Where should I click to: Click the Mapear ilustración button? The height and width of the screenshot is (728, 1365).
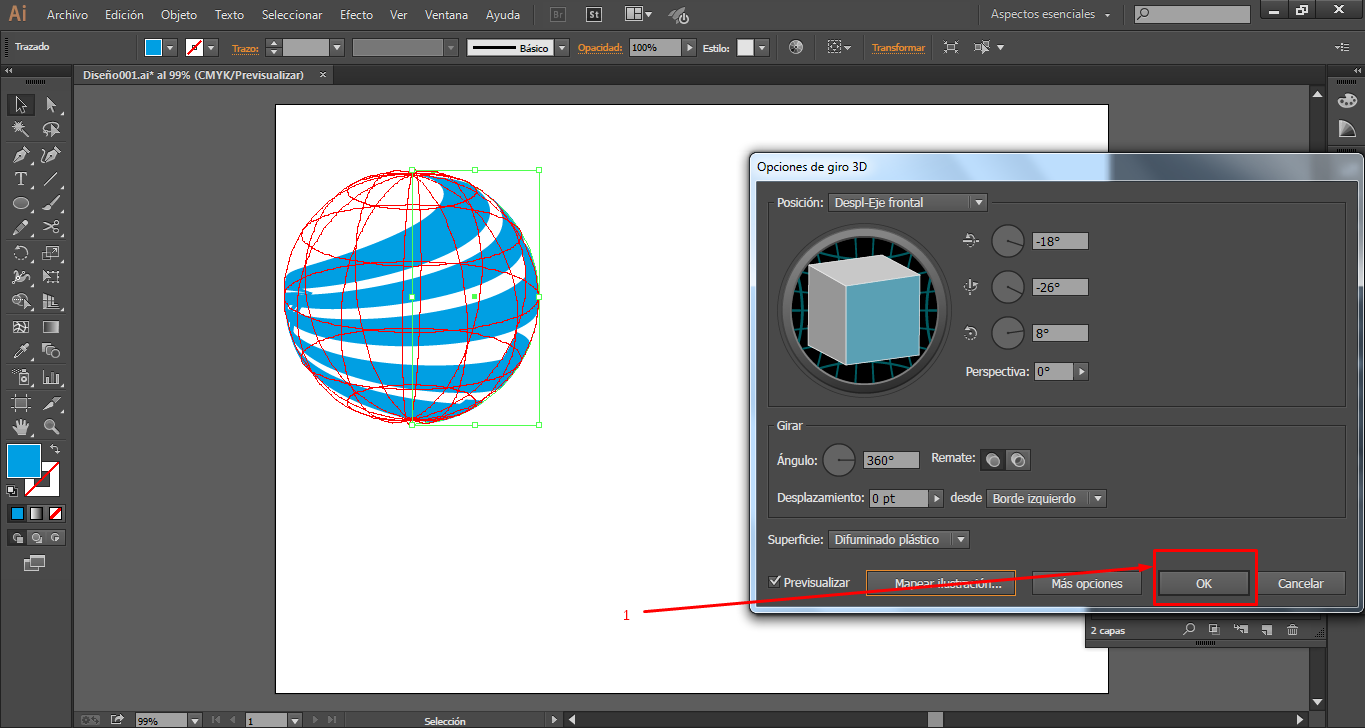coord(941,583)
